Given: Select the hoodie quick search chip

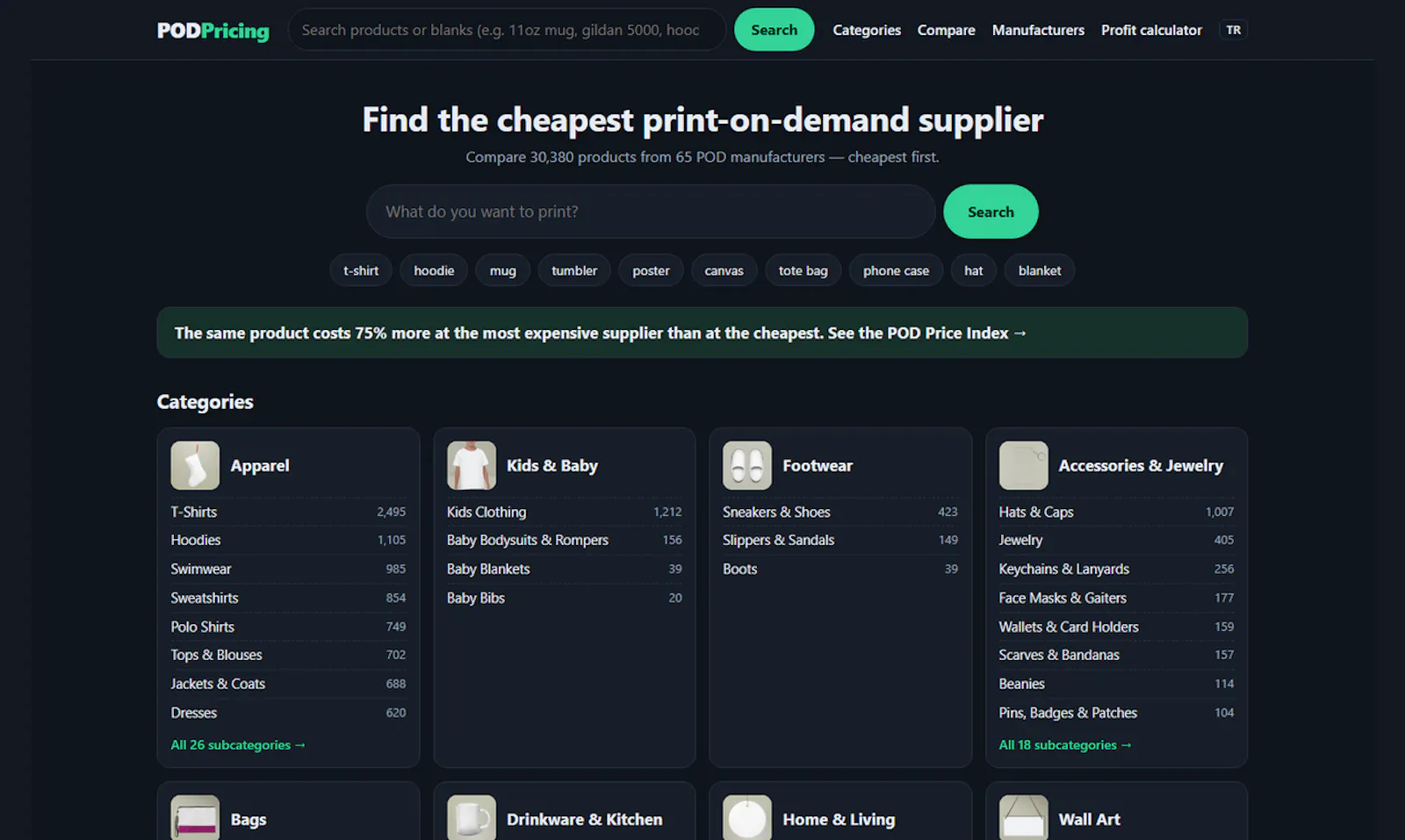Looking at the screenshot, I should [x=434, y=270].
